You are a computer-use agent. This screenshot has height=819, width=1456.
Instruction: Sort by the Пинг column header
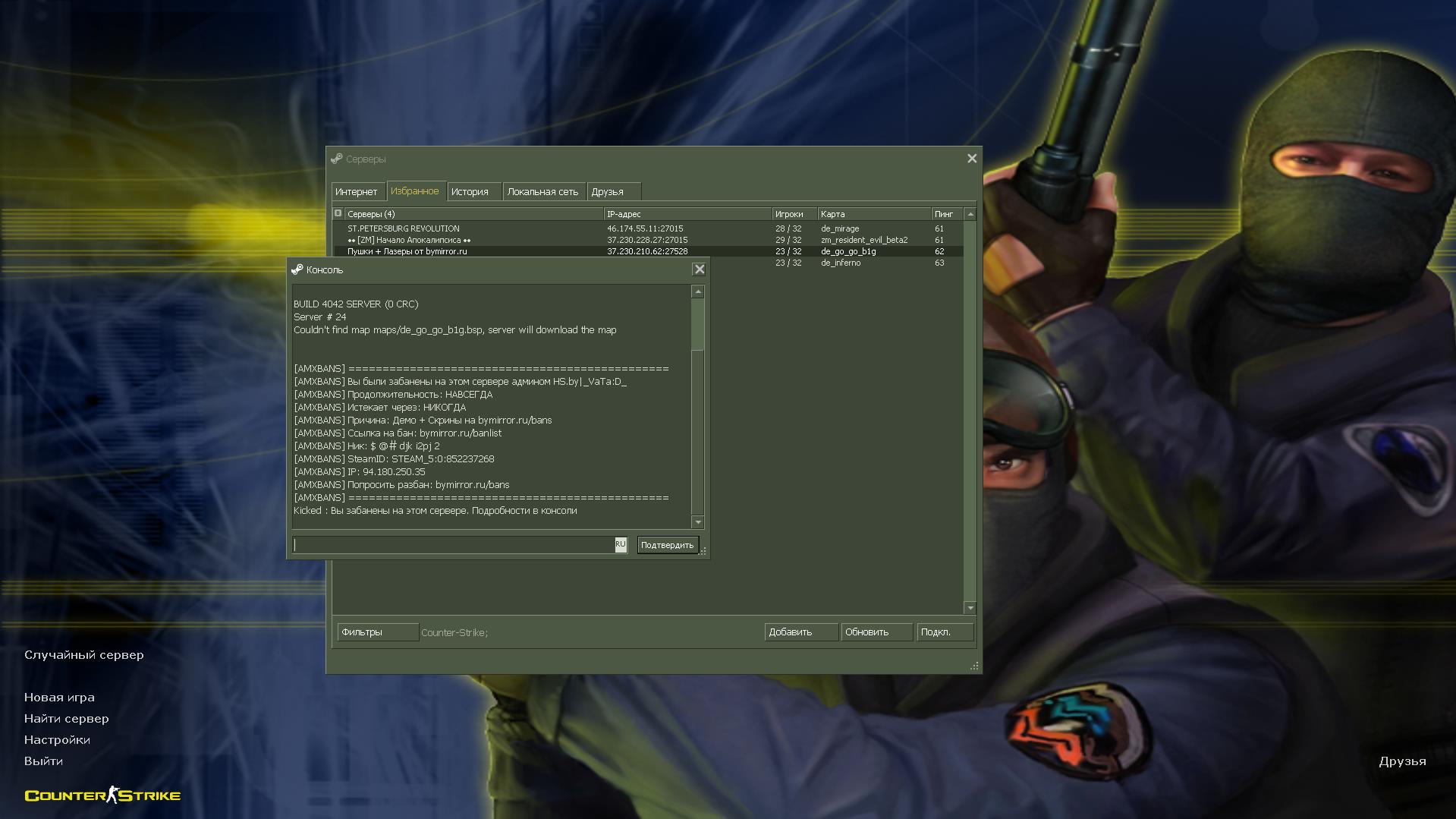(947, 214)
